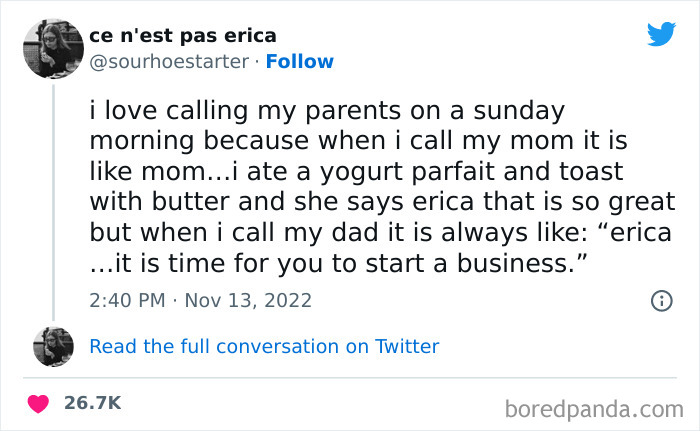Screen dimensions: 700x431
Task: Click the vertical thread line between avatars
Action: 52,200
